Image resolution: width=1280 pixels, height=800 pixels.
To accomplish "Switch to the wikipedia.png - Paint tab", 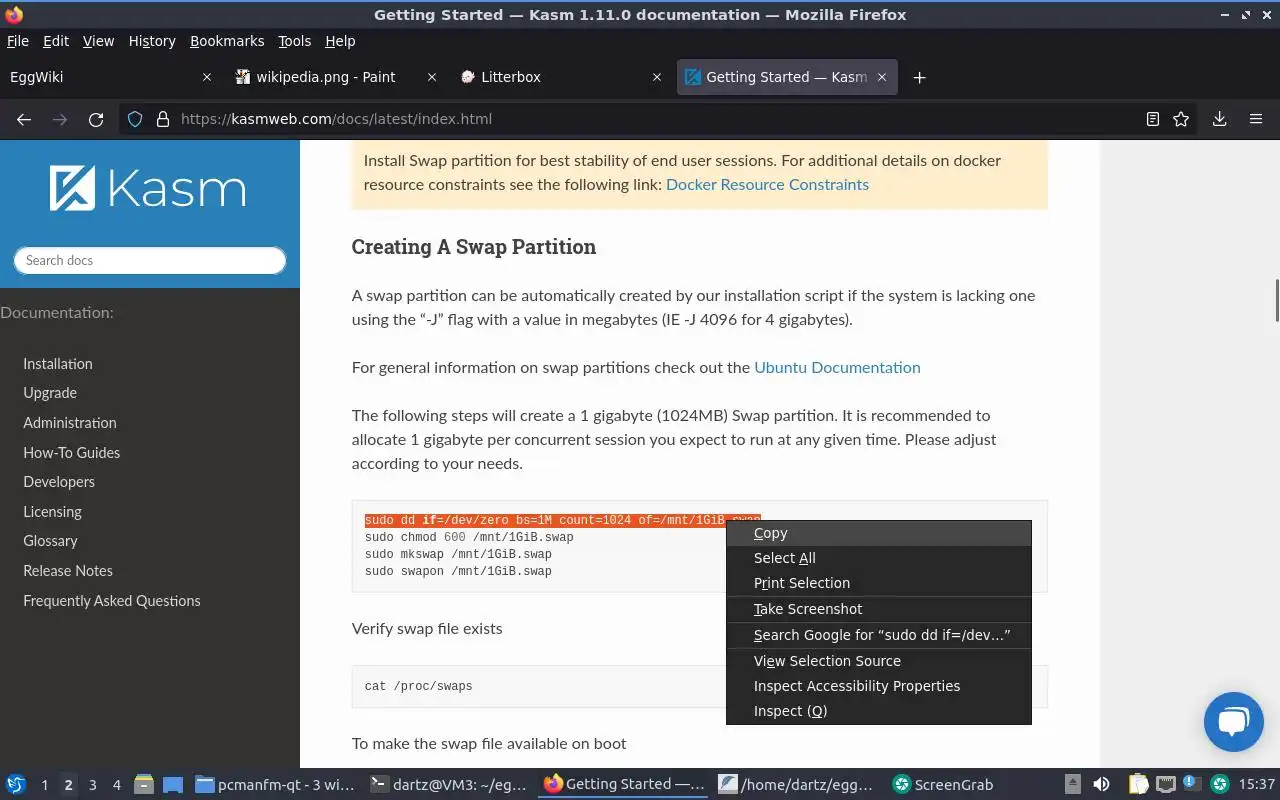I will click(337, 77).
